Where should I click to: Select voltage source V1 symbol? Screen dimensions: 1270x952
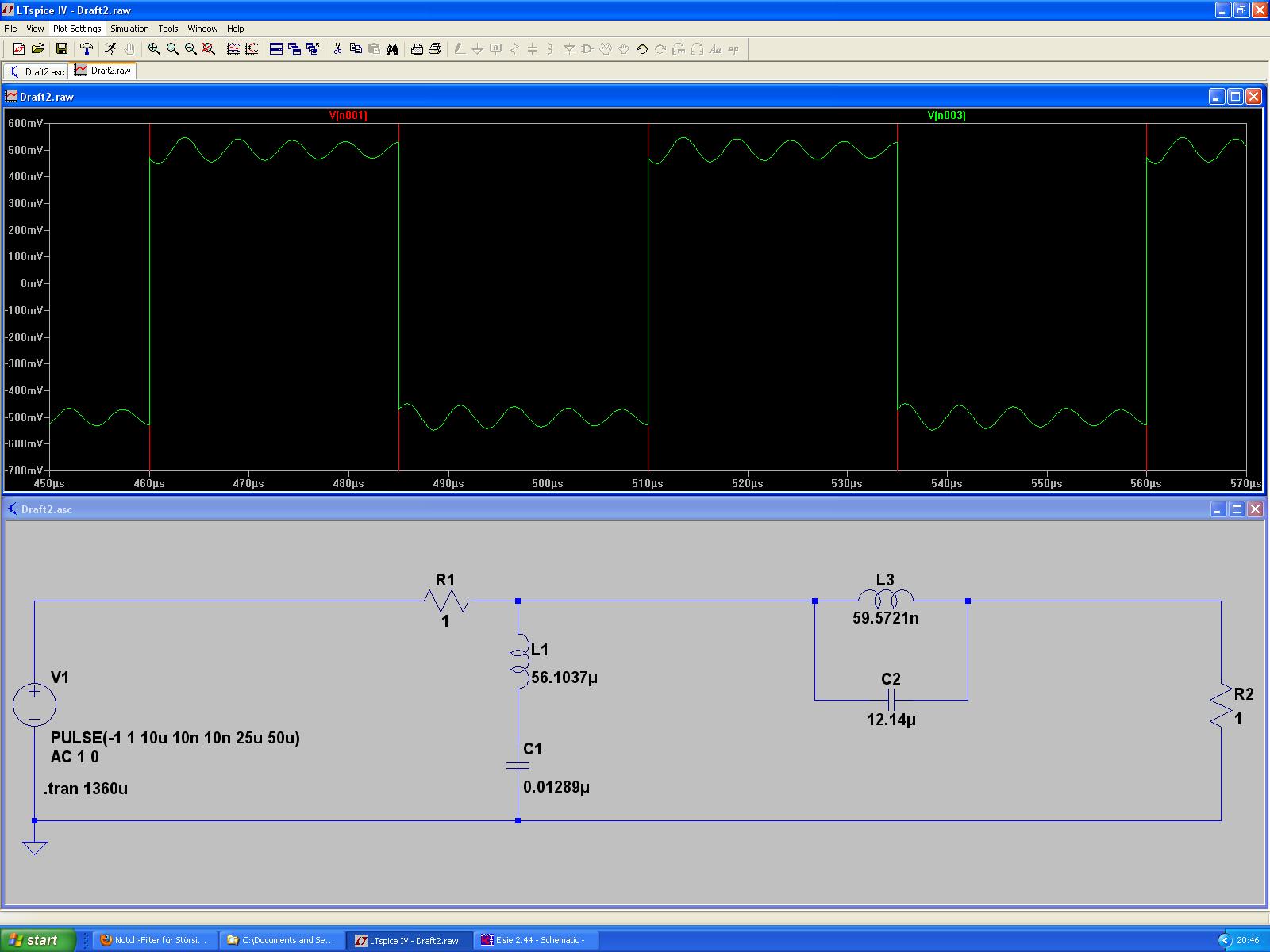tap(35, 704)
